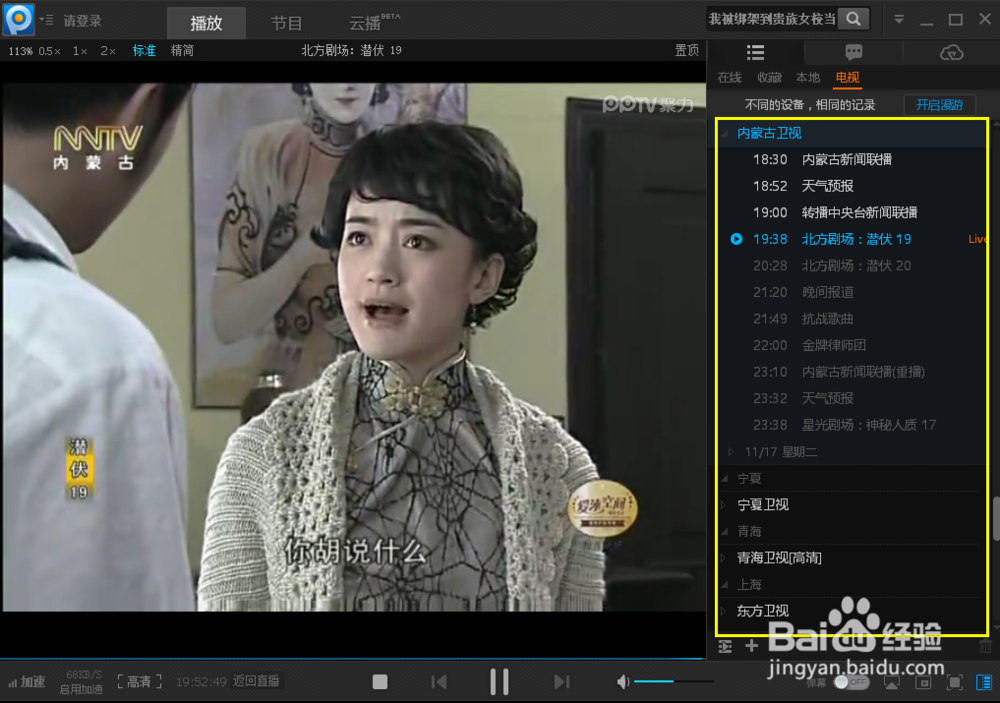Open the main menu beside the logo
This screenshot has height=703, width=1000.
pyautogui.click(x=47, y=20)
